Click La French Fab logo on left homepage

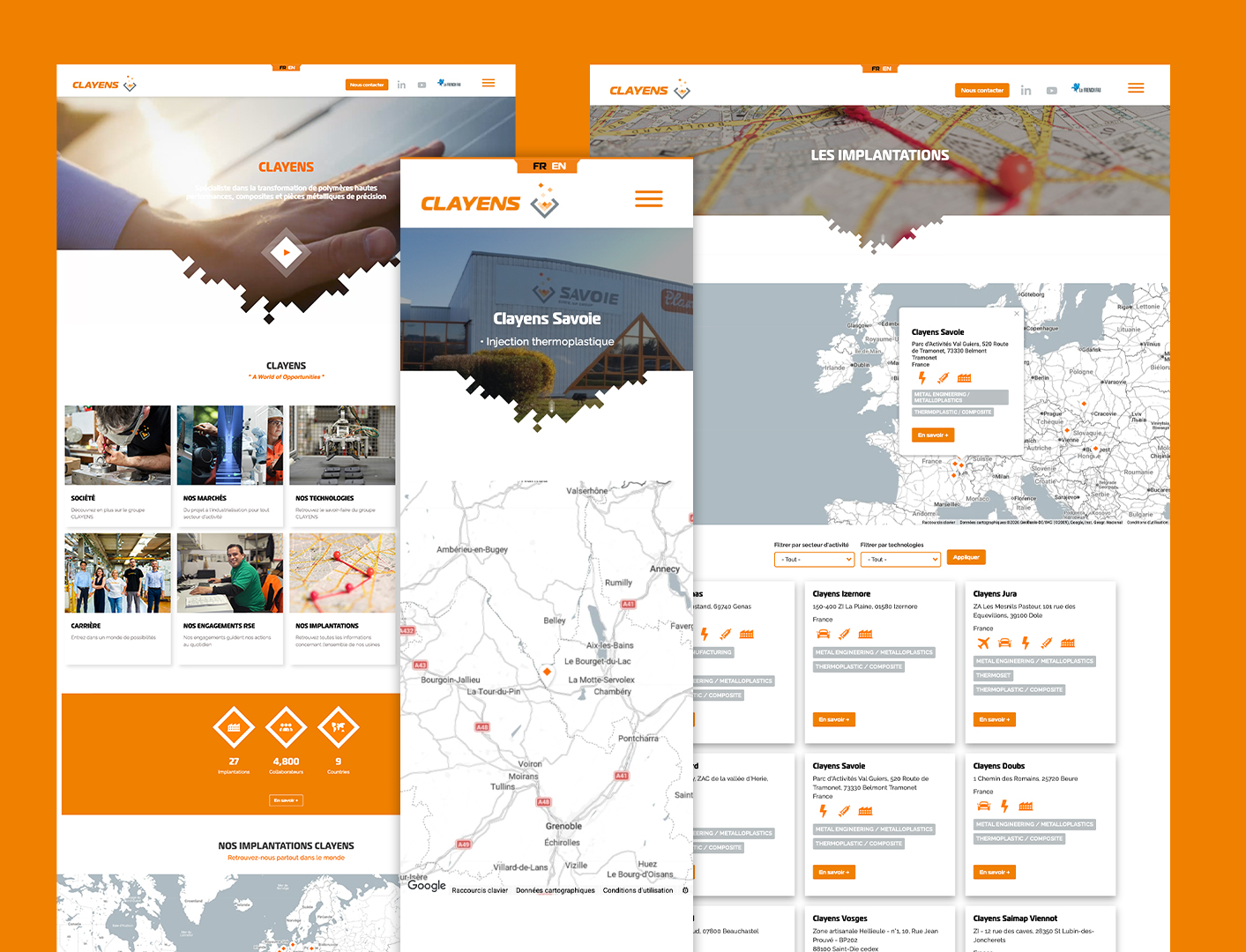(450, 84)
